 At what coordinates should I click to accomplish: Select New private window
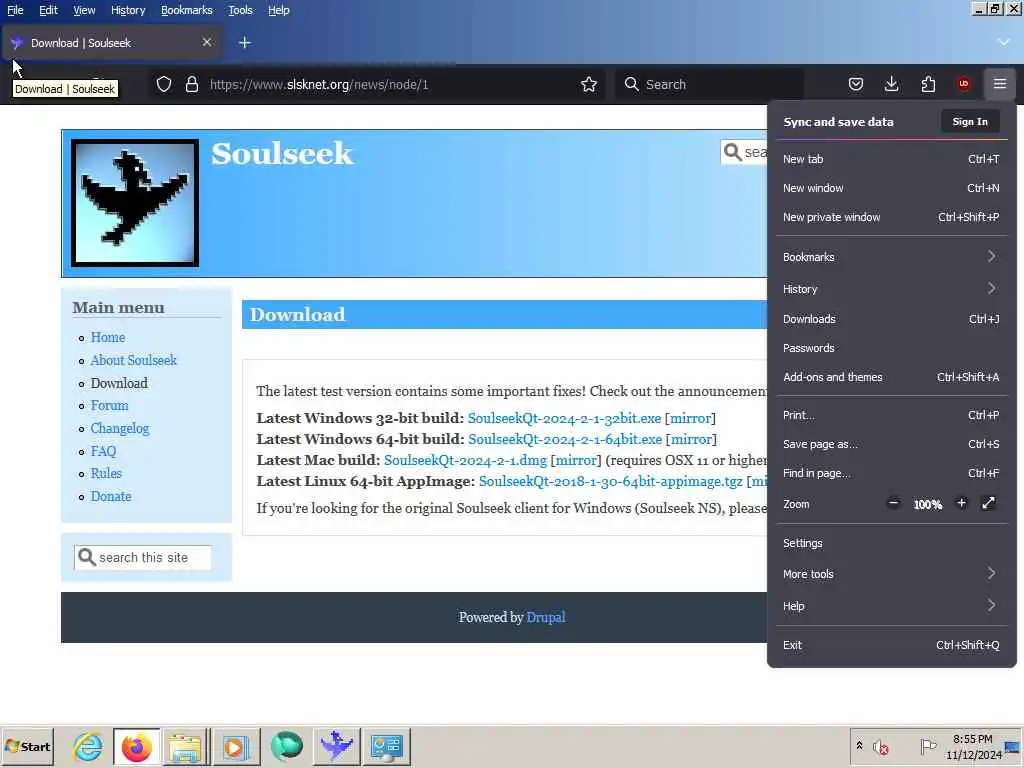click(x=891, y=217)
